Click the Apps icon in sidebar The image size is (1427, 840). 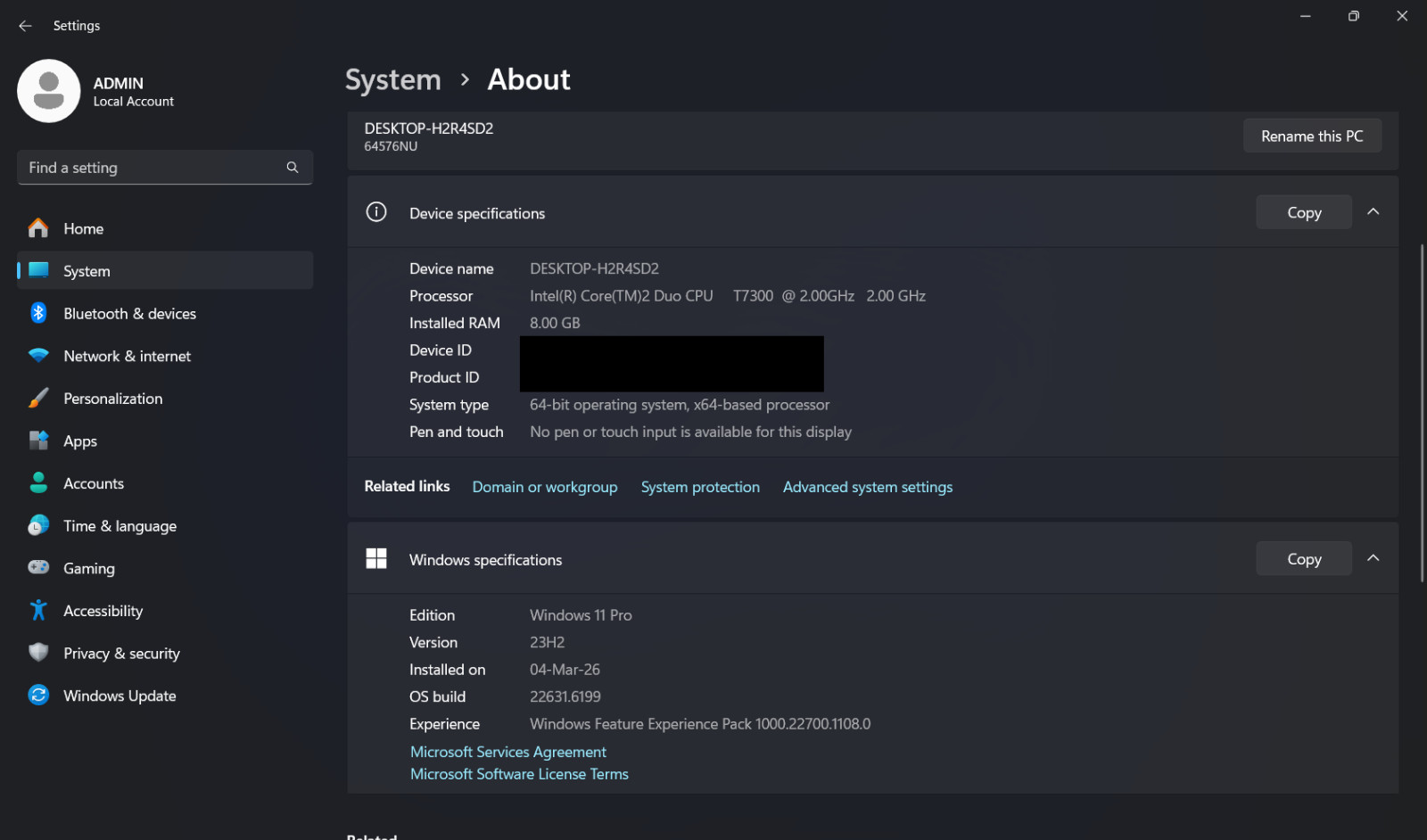point(38,441)
